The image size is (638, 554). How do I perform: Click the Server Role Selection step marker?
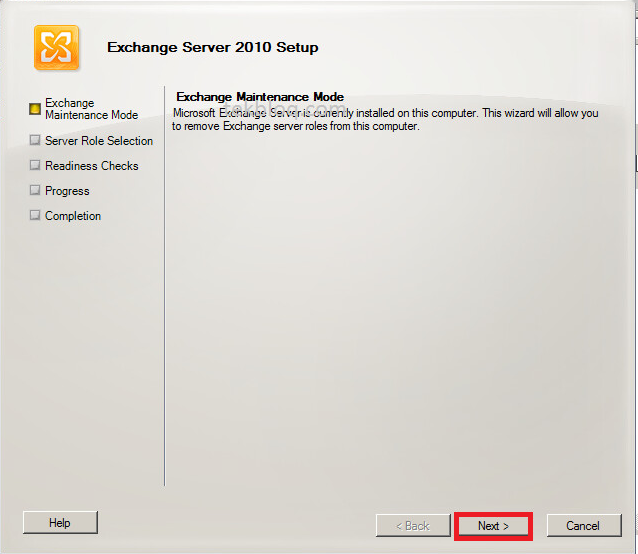click(x=35, y=140)
